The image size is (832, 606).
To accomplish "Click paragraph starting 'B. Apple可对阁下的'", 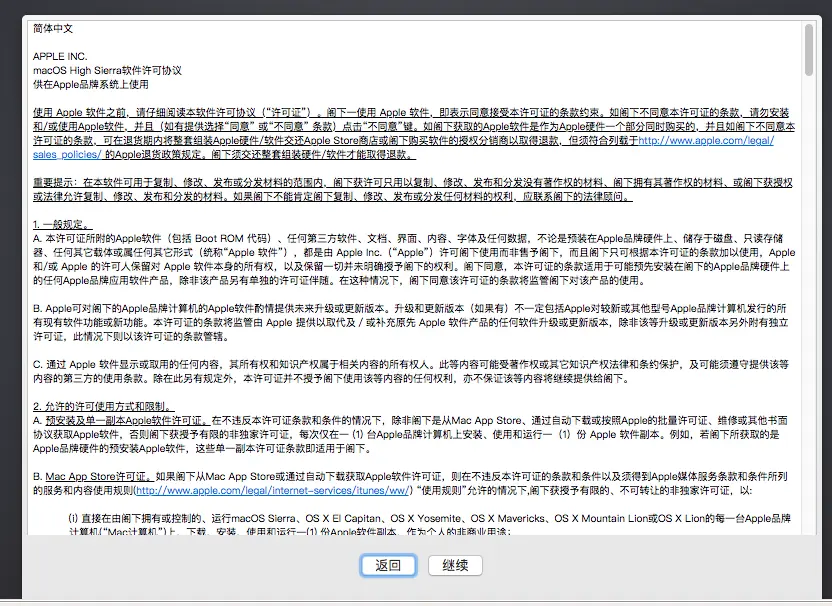I will (411, 323).
